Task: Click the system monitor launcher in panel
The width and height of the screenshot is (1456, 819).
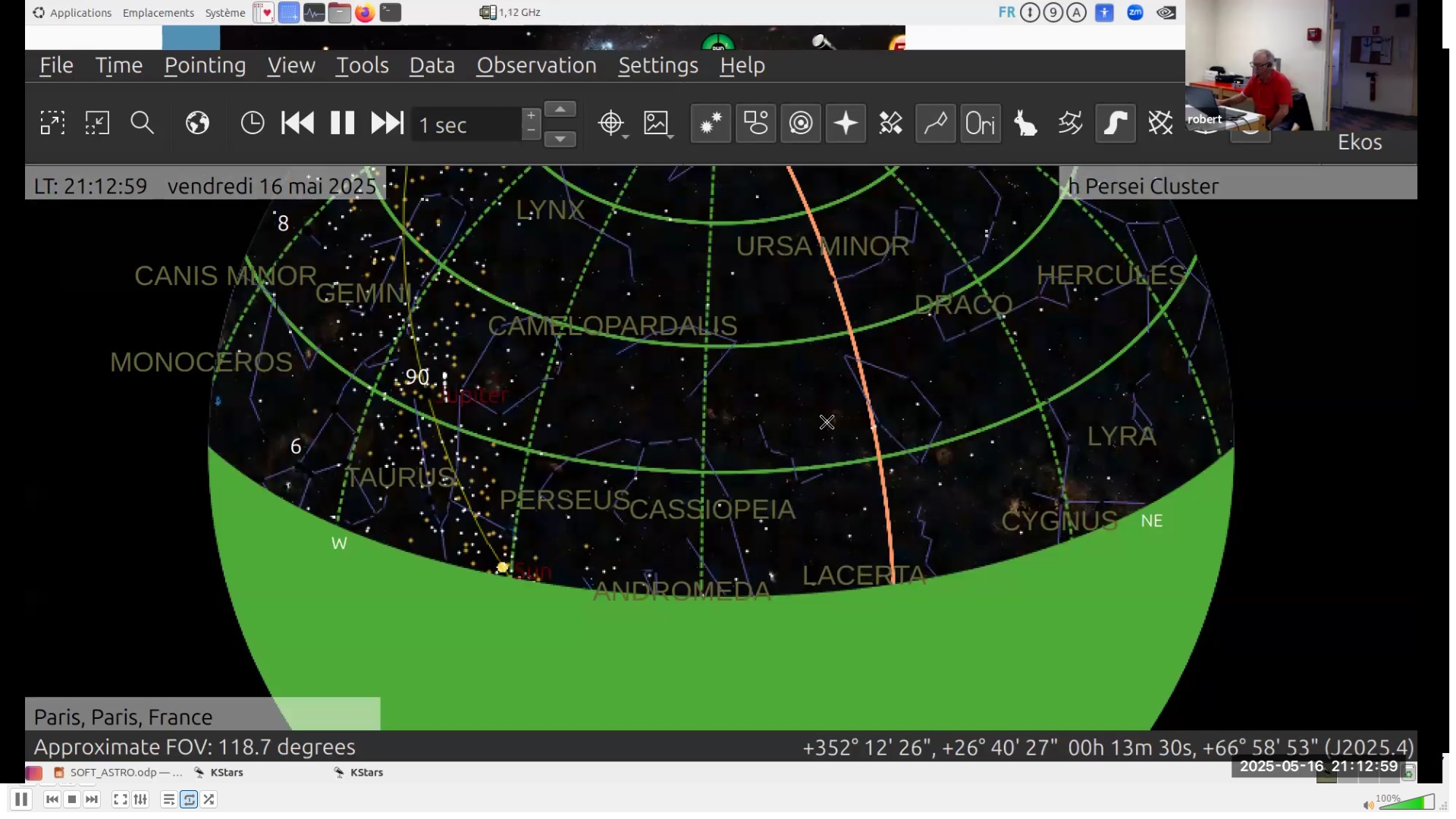Action: [x=314, y=12]
